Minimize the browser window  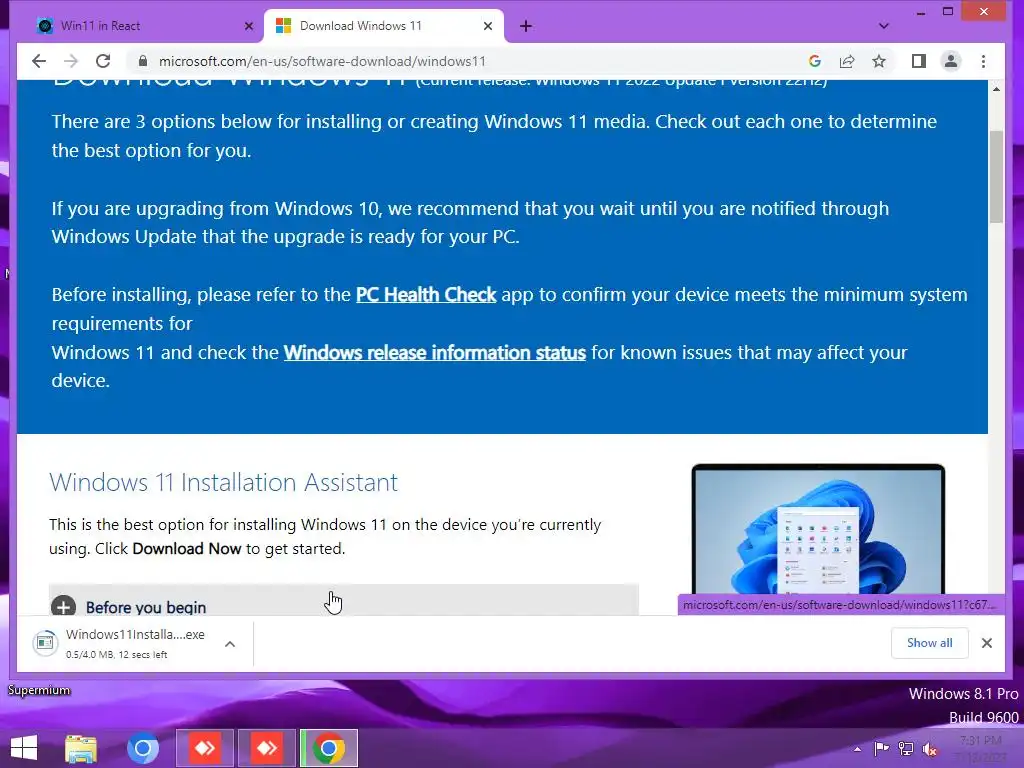921,12
